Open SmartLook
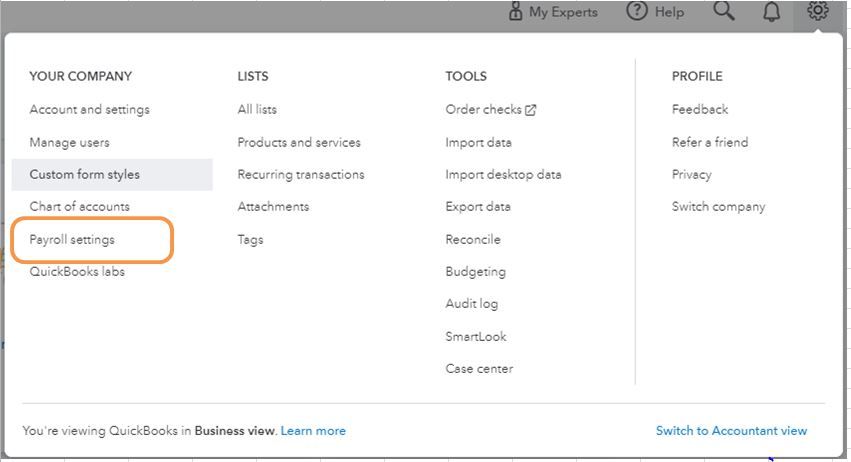Image resolution: width=851 pixels, height=462 pixels. (x=476, y=337)
